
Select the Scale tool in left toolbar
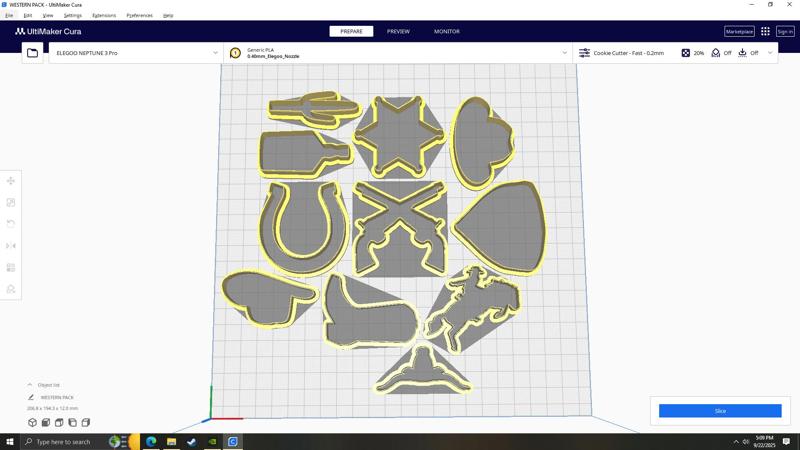pos(11,203)
